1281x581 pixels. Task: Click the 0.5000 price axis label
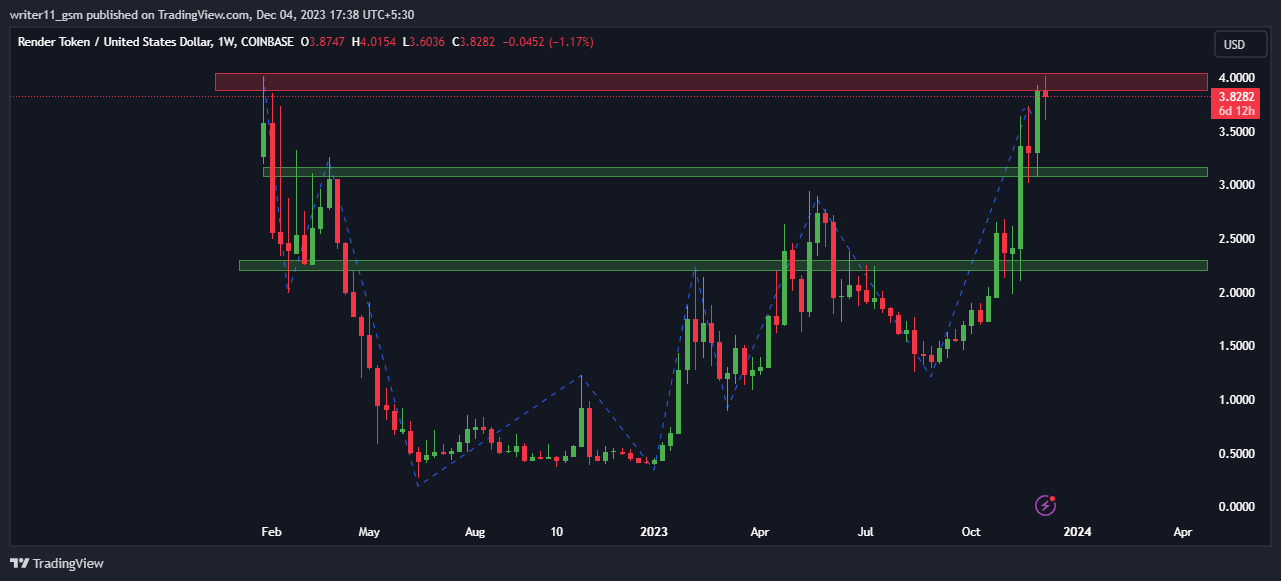click(1237, 454)
